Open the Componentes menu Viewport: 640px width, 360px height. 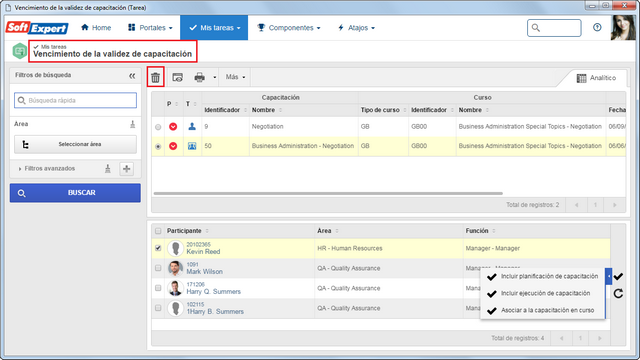click(x=289, y=28)
